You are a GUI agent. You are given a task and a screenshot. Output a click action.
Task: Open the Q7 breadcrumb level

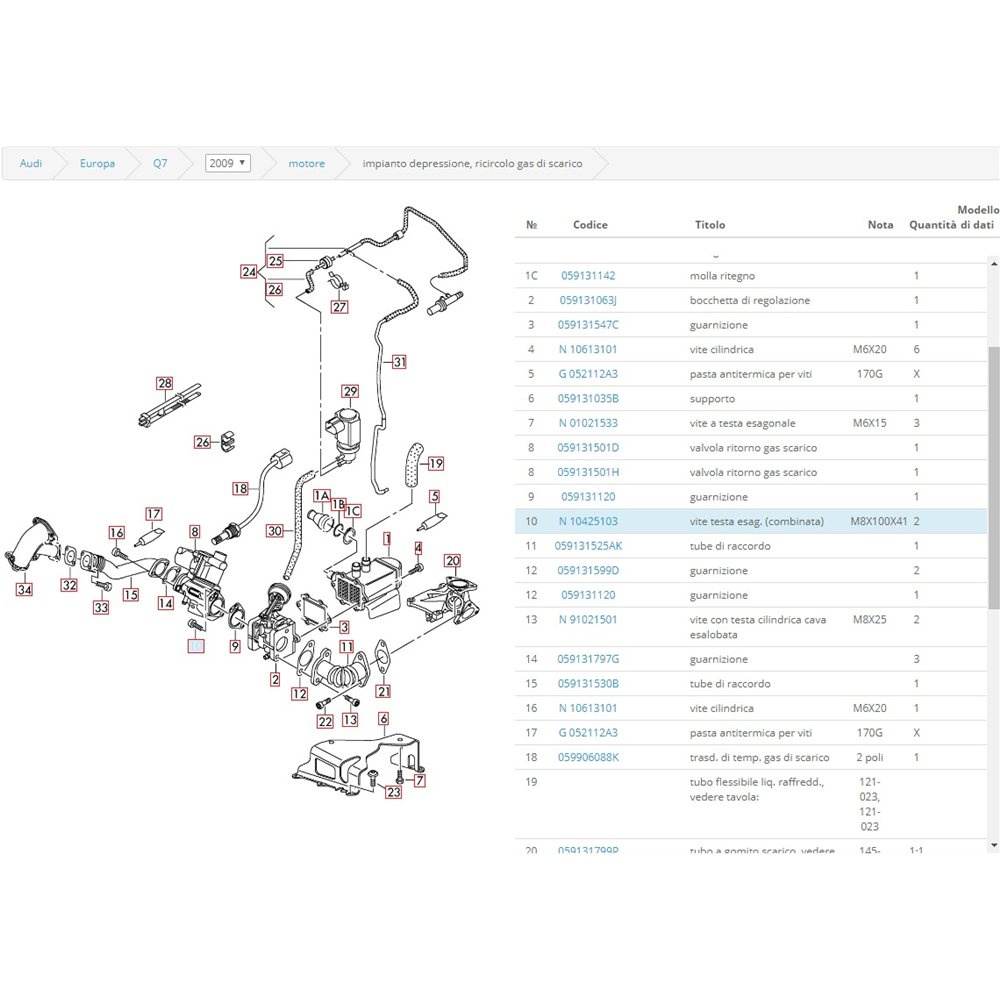[x=160, y=163]
